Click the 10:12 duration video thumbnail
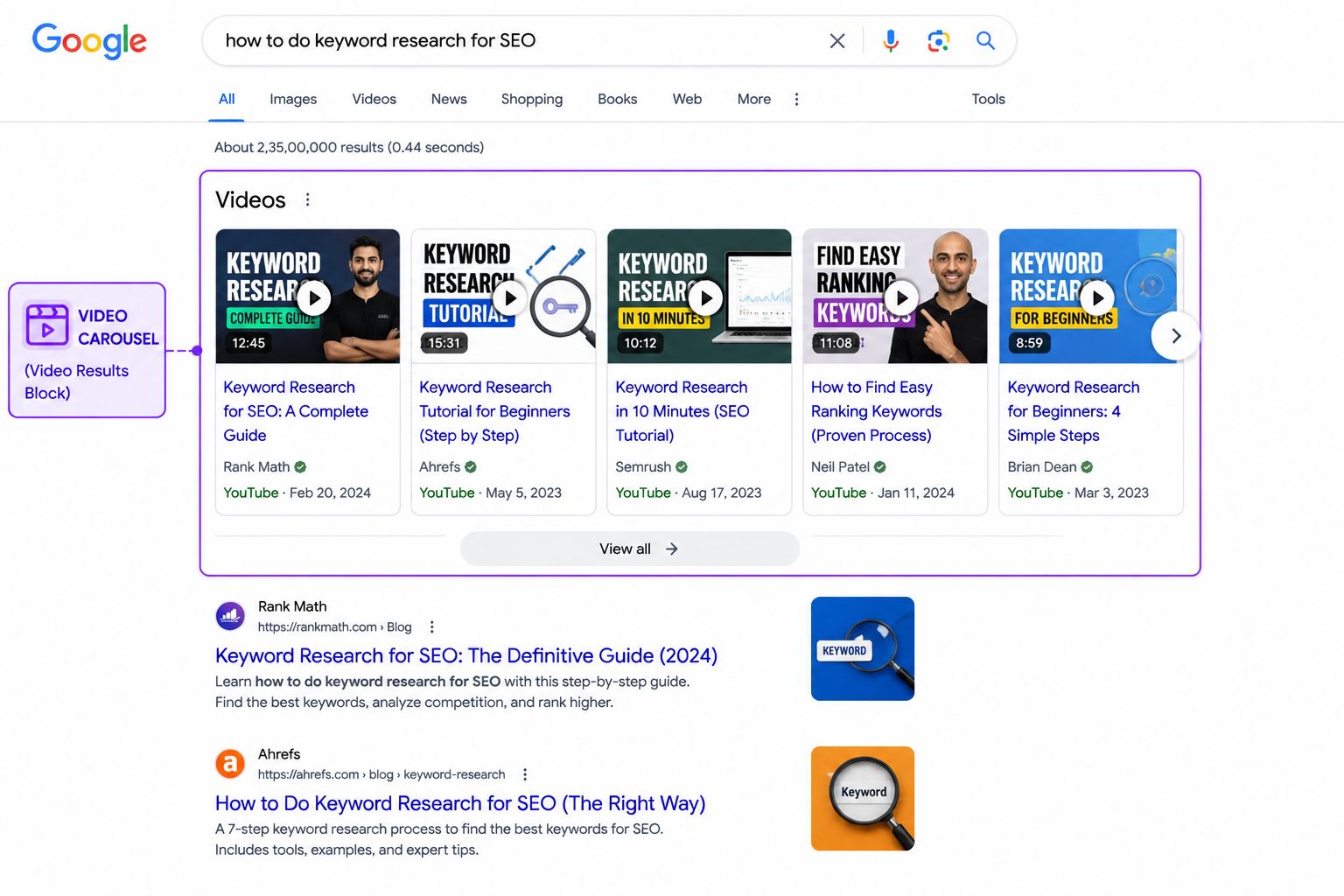Viewport: 1344px width, 896px height. pyautogui.click(x=640, y=343)
